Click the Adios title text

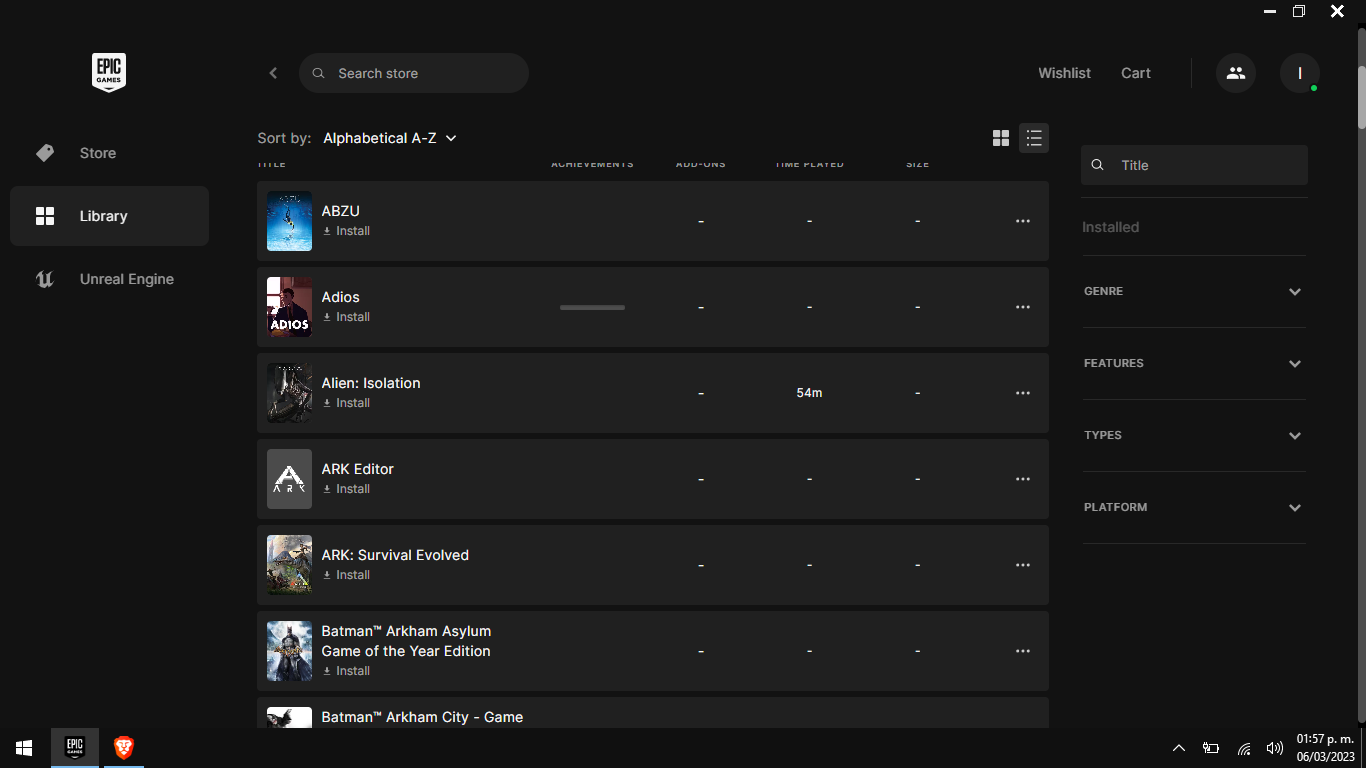[340, 297]
